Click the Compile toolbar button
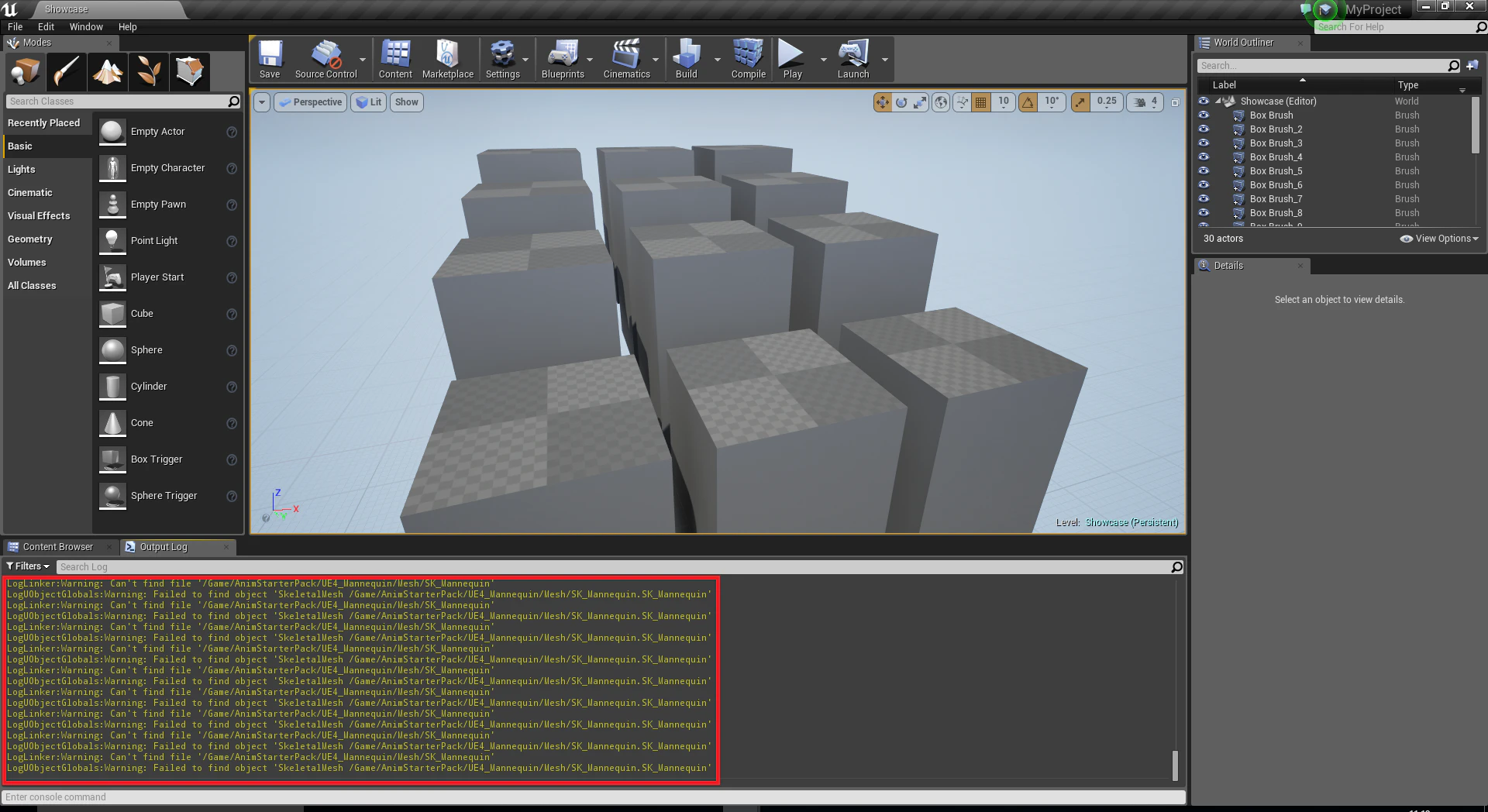The image size is (1488, 812). point(748,59)
